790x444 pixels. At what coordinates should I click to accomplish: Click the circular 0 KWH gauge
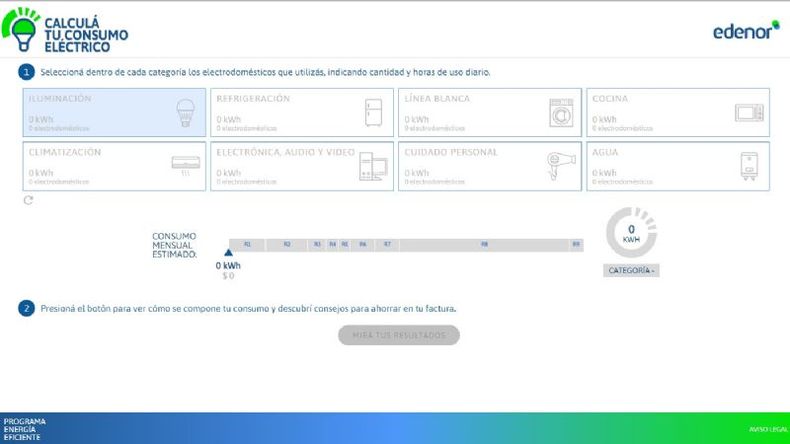631,232
